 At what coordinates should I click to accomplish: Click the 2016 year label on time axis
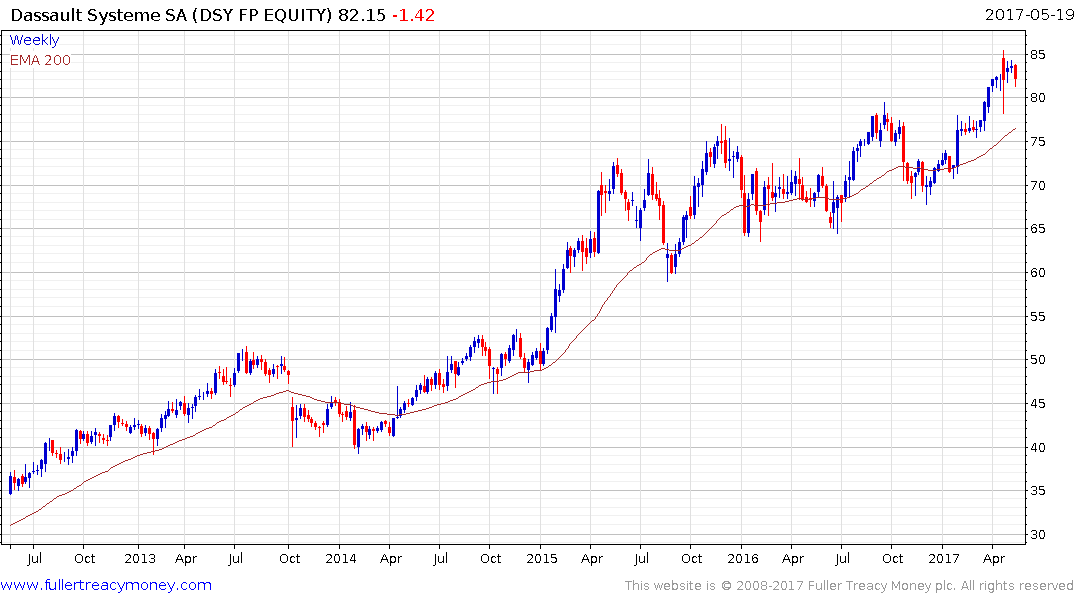coord(742,558)
